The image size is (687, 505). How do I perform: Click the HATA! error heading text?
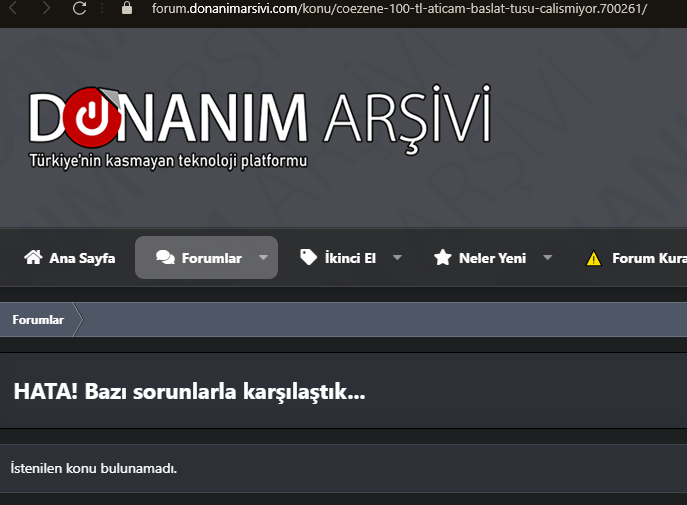(189, 391)
